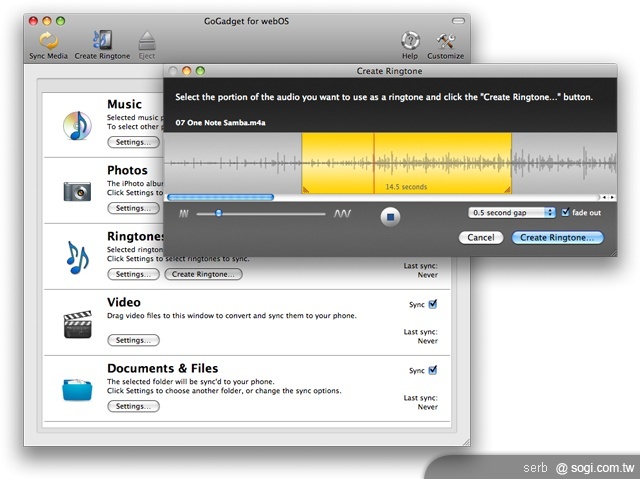
Task: Cancel the Create Ringtone dialog
Action: [481, 238]
